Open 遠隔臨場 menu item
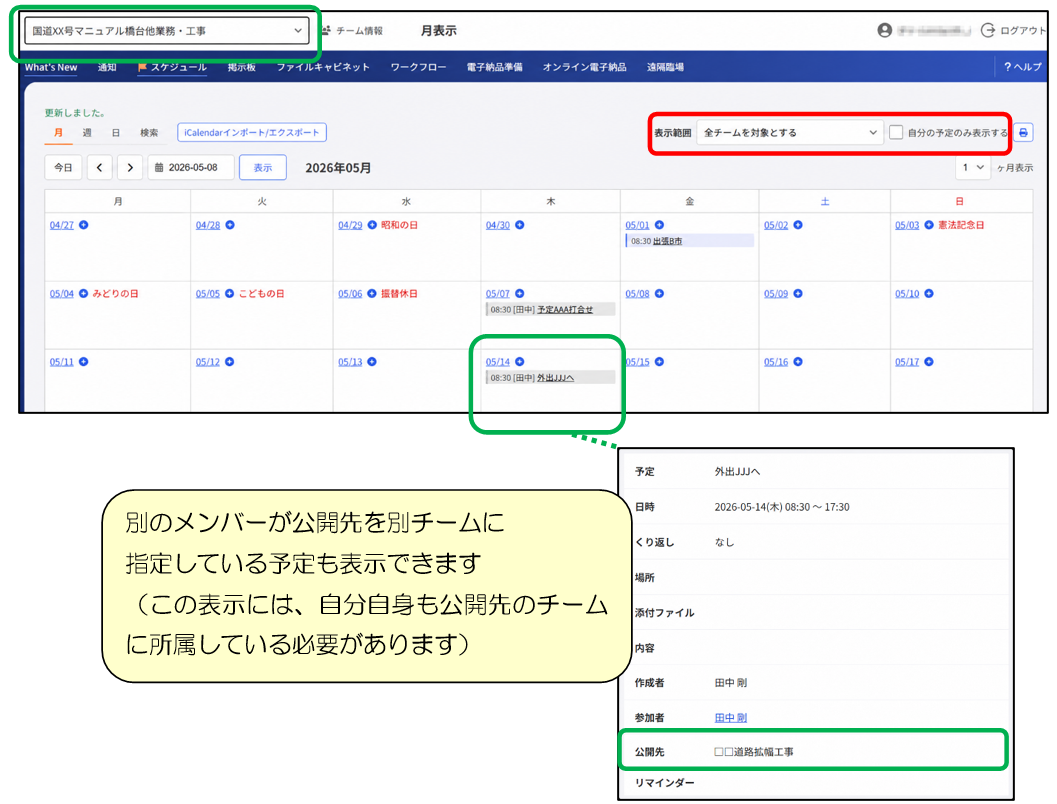The width and height of the screenshot is (1057, 804). tap(665, 67)
